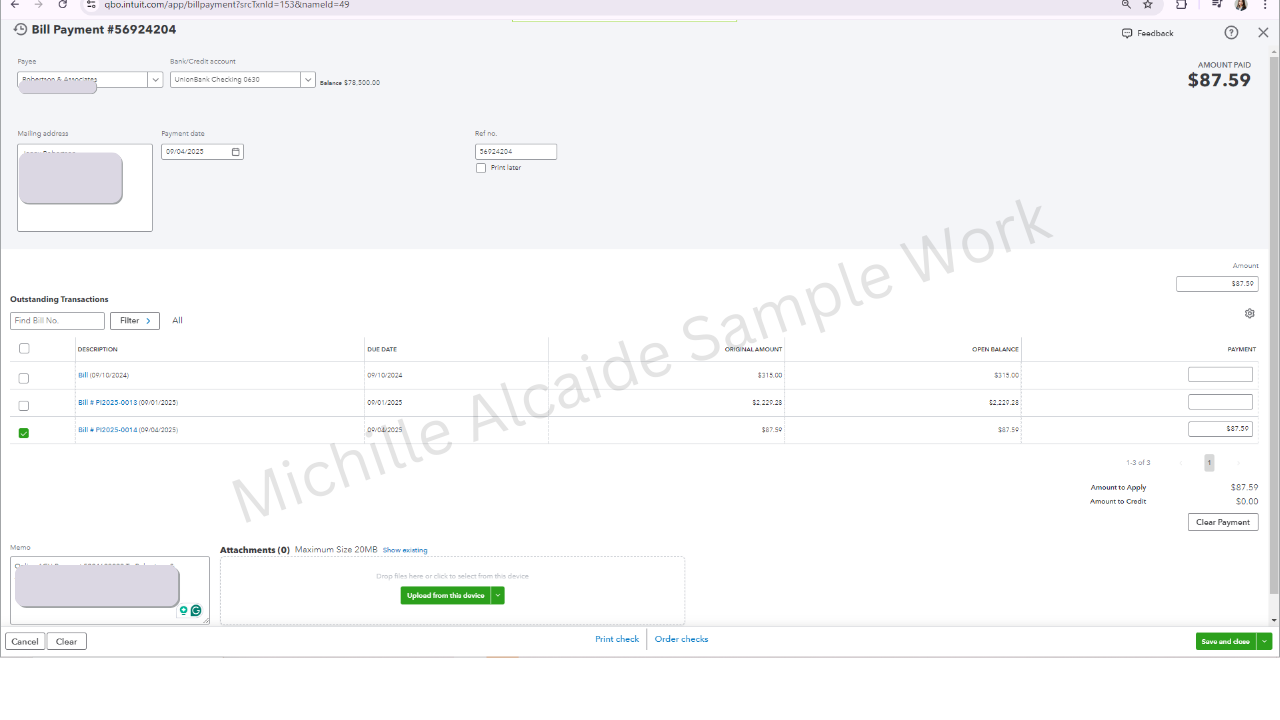Reload the page in the browser
This screenshot has height=720, width=1280.
click(63, 5)
